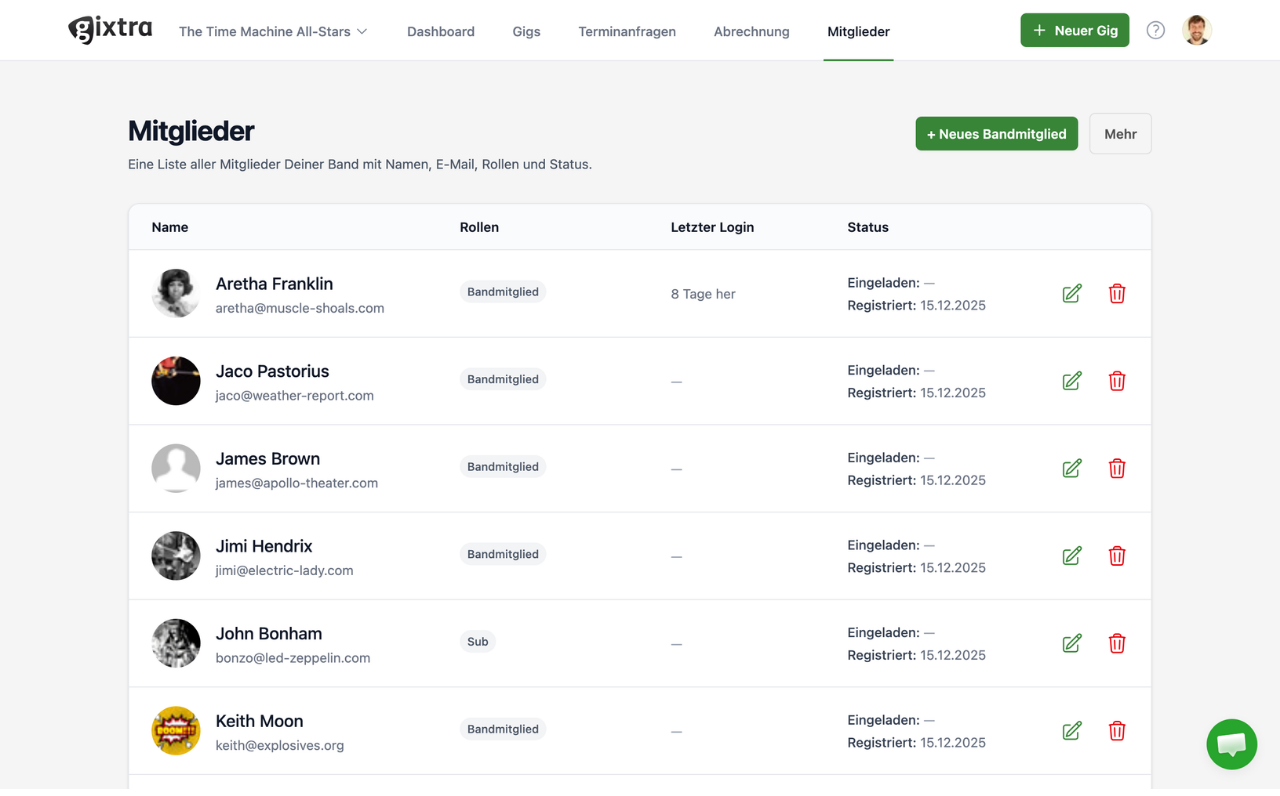The height and width of the screenshot is (796, 1280).
Task: Open the Terminanfragen tab
Action: coord(627,31)
